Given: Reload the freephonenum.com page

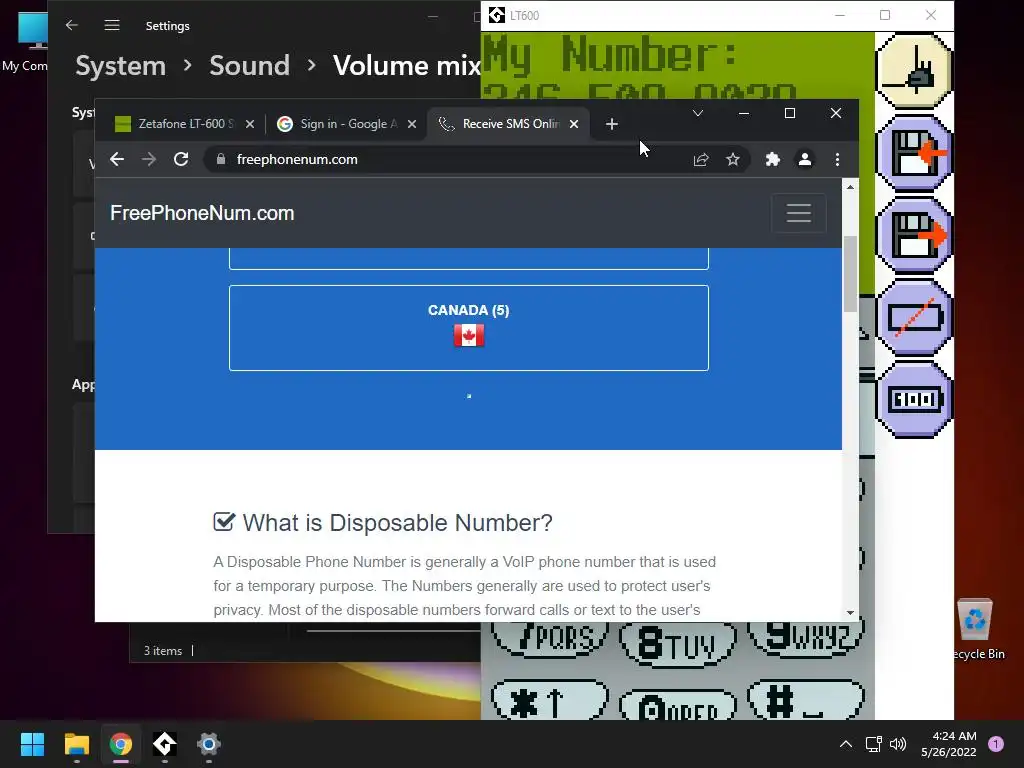Looking at the screenshot, I should pyautogui.click(x=181, y=159).
